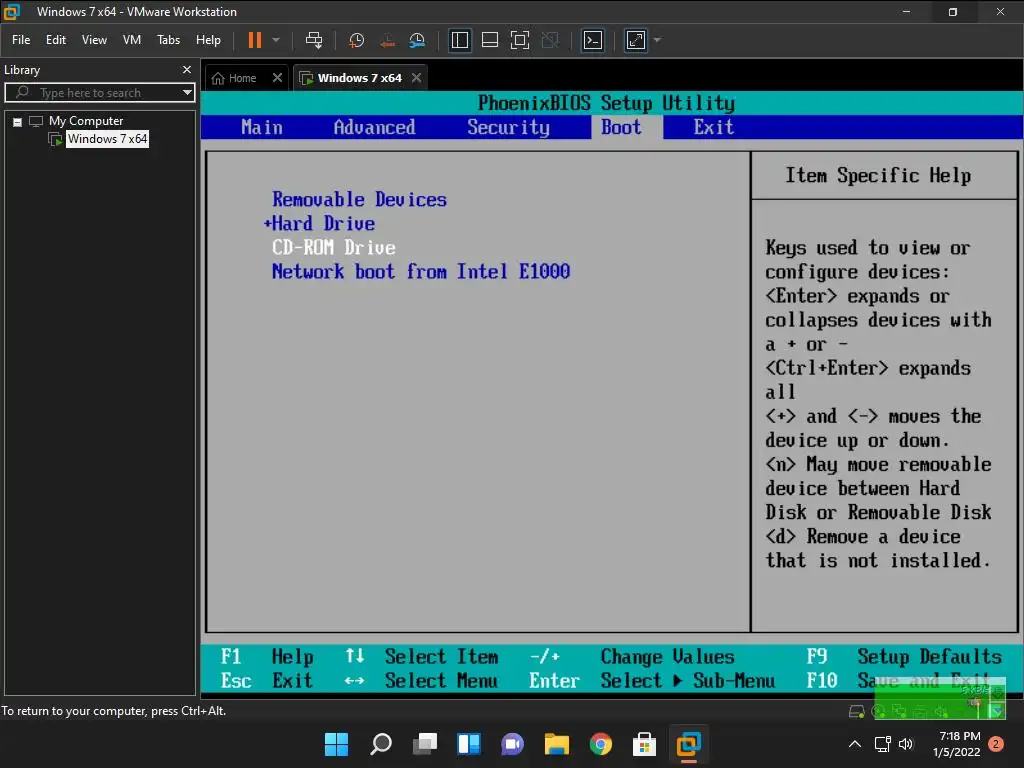Open Microsoft Store from the taskbar
Viewport: 1024px width, 768px height.
pos(645,744)
